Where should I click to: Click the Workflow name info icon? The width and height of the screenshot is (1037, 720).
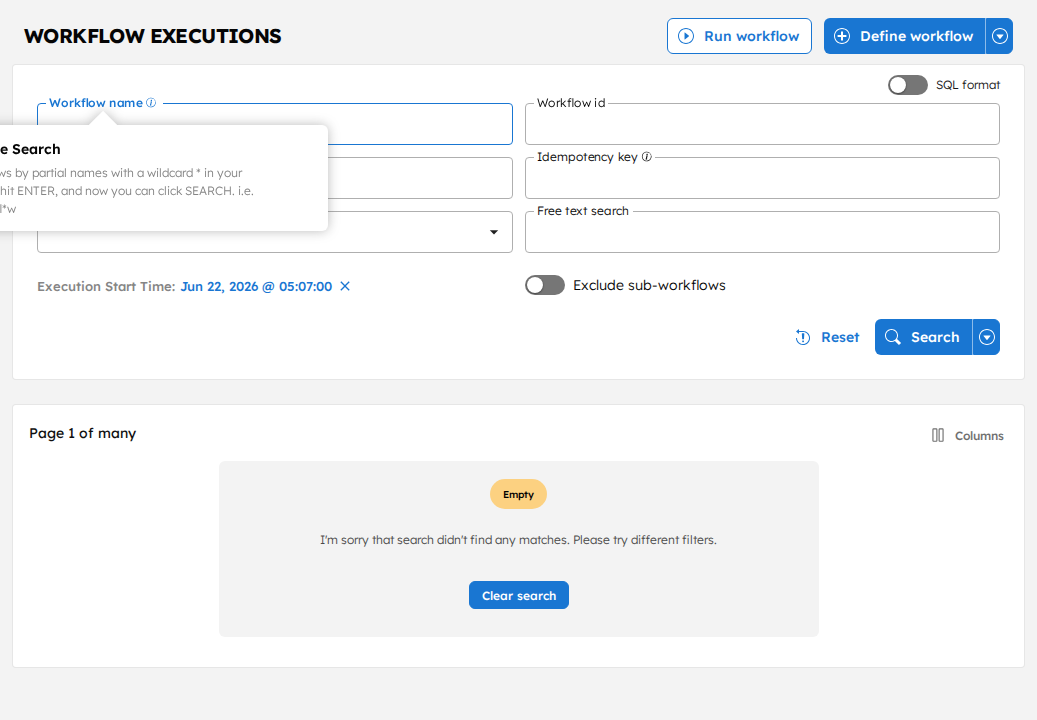tap(151, 102)
